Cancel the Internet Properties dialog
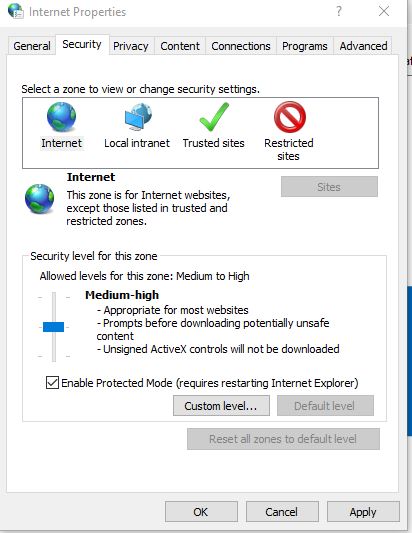 point(282,512)
